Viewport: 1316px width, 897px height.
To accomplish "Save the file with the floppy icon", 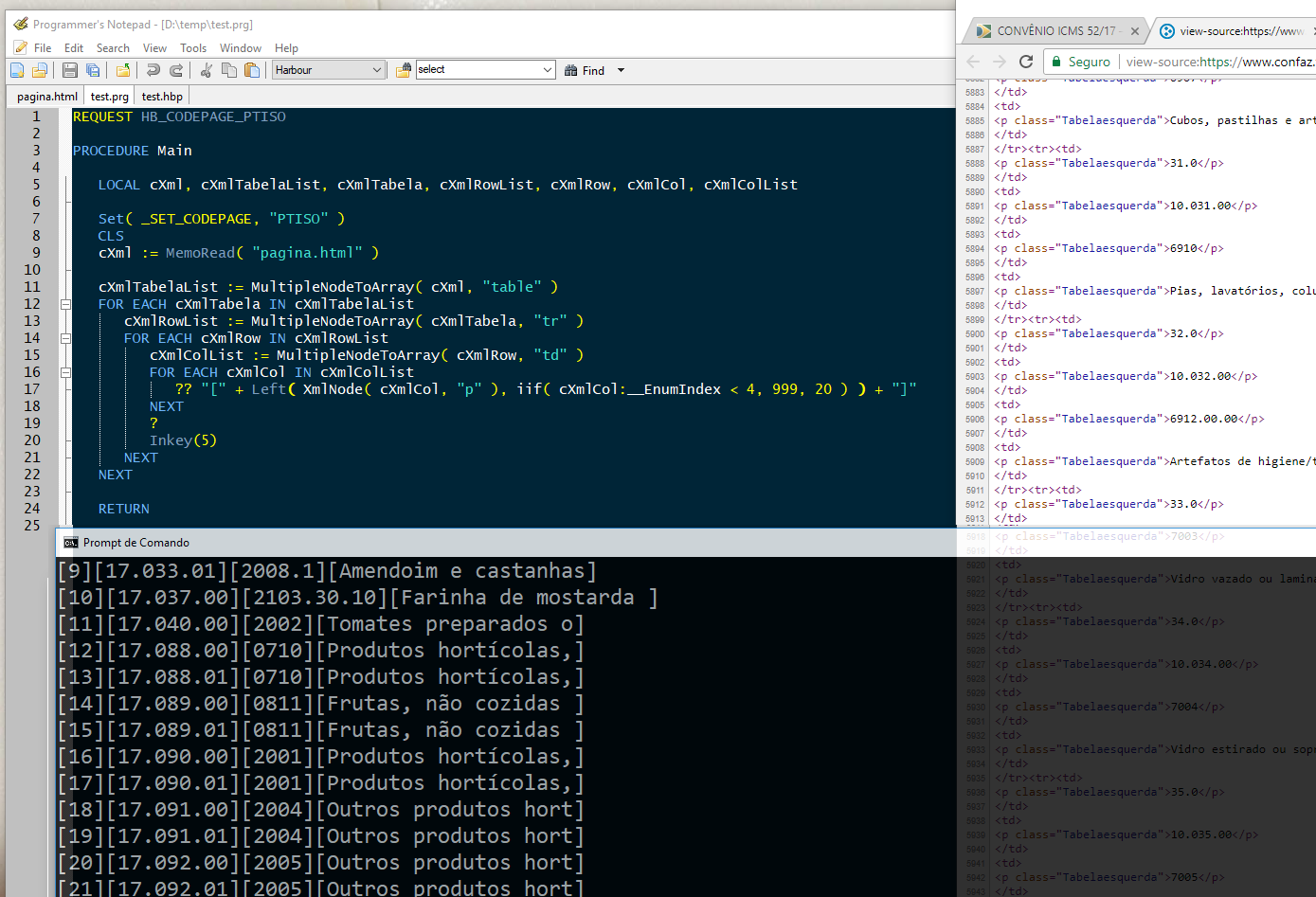I will click(70, 70).
